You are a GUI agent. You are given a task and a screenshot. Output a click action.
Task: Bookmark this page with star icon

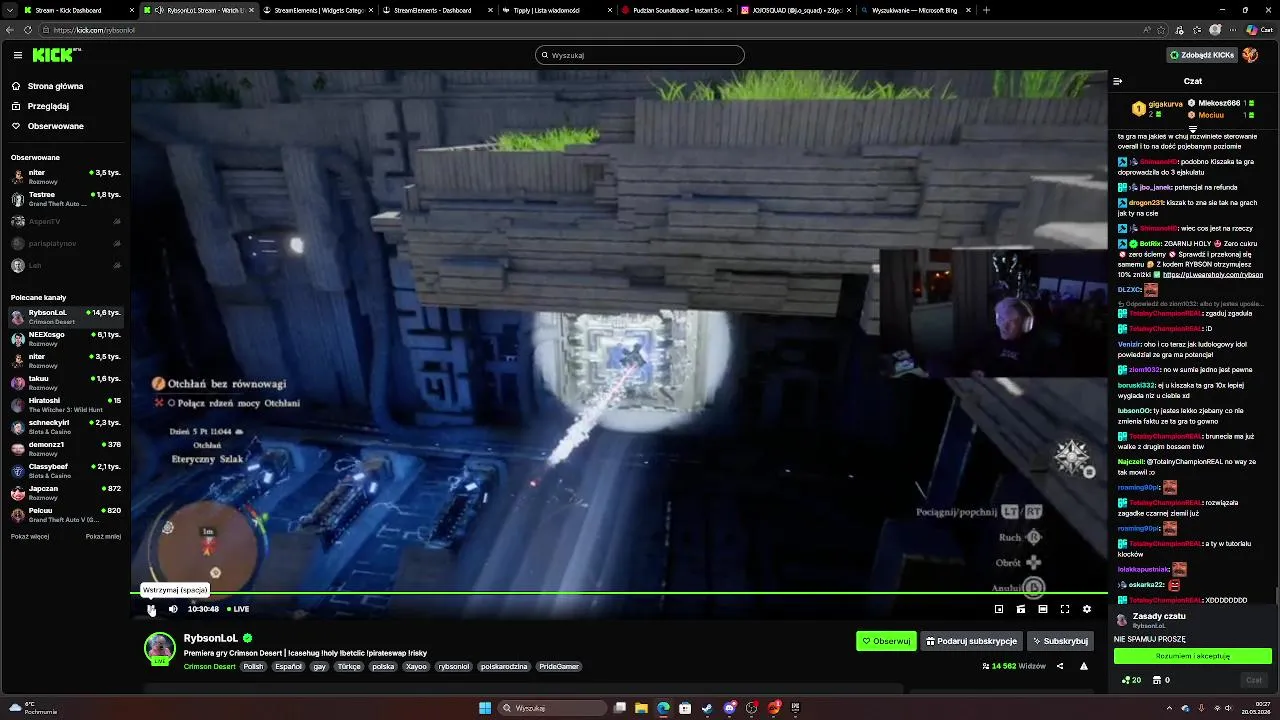(1162, 30)
